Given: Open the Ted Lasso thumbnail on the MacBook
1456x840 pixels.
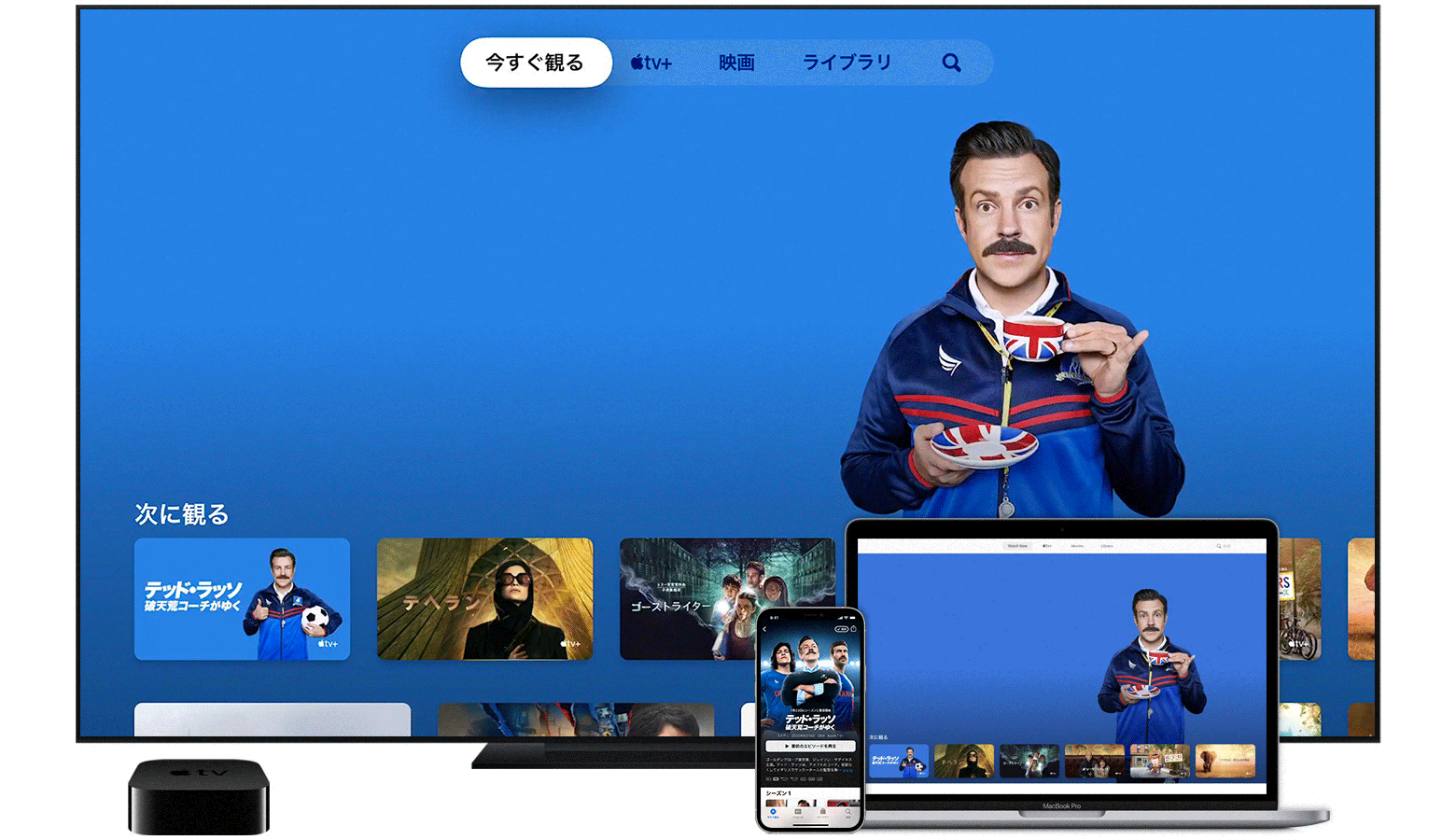Looking at the screenshot, I should [899, 762].
